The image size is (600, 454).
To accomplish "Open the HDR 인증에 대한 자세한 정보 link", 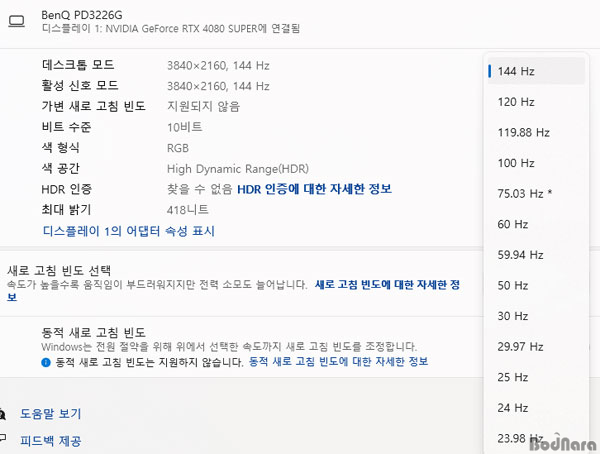I will (x=314, y=189).
